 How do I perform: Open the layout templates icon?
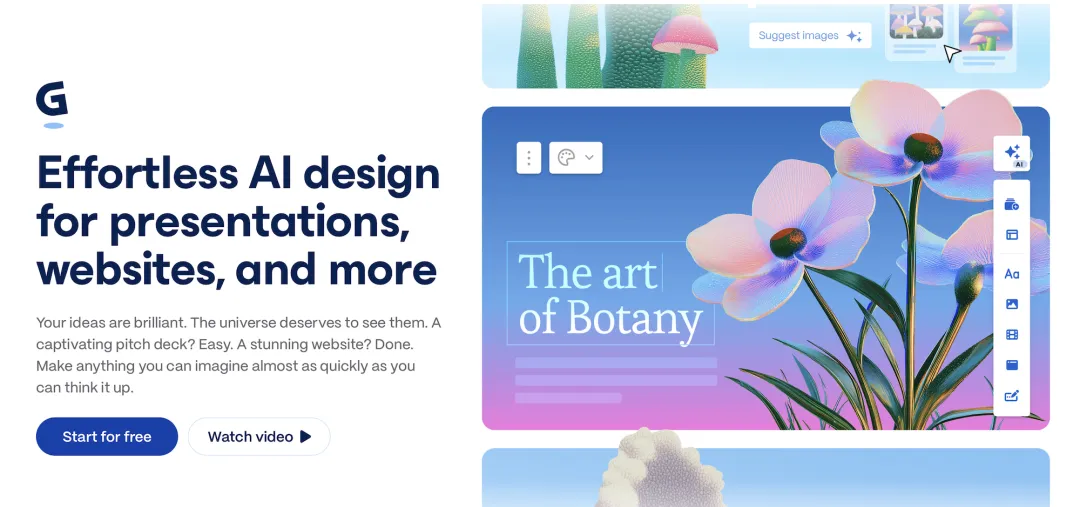1012,235
